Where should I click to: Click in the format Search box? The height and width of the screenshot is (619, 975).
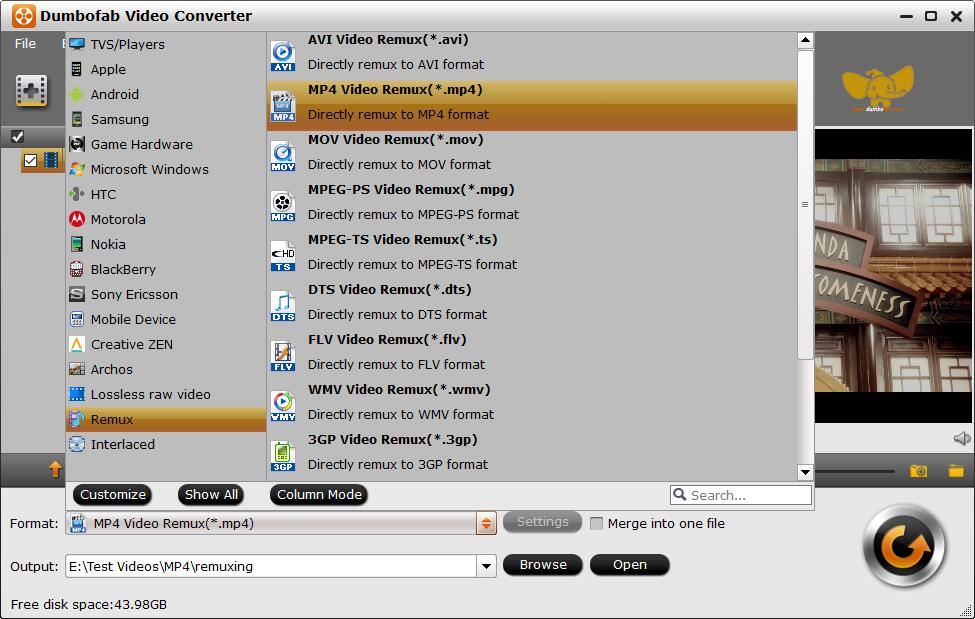point(741,495)
